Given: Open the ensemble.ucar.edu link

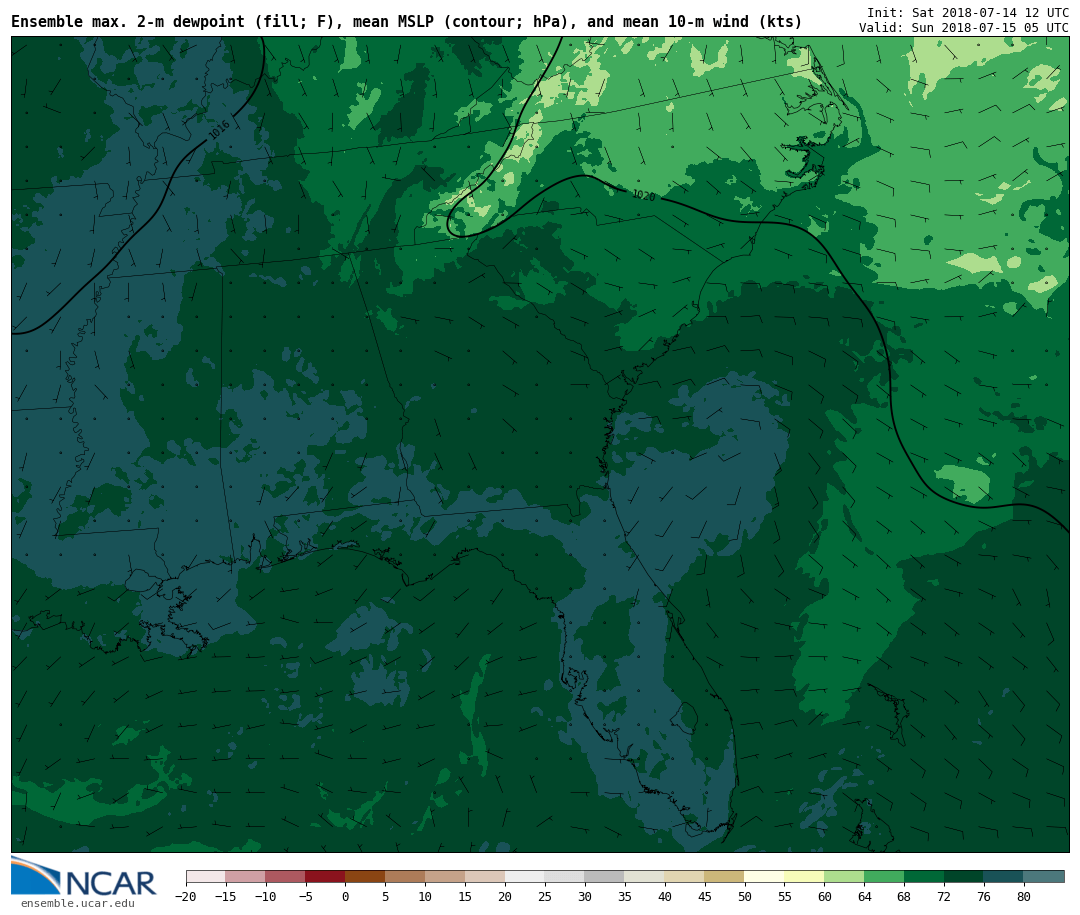Looking at the screenshot, I should pos(77,904).
